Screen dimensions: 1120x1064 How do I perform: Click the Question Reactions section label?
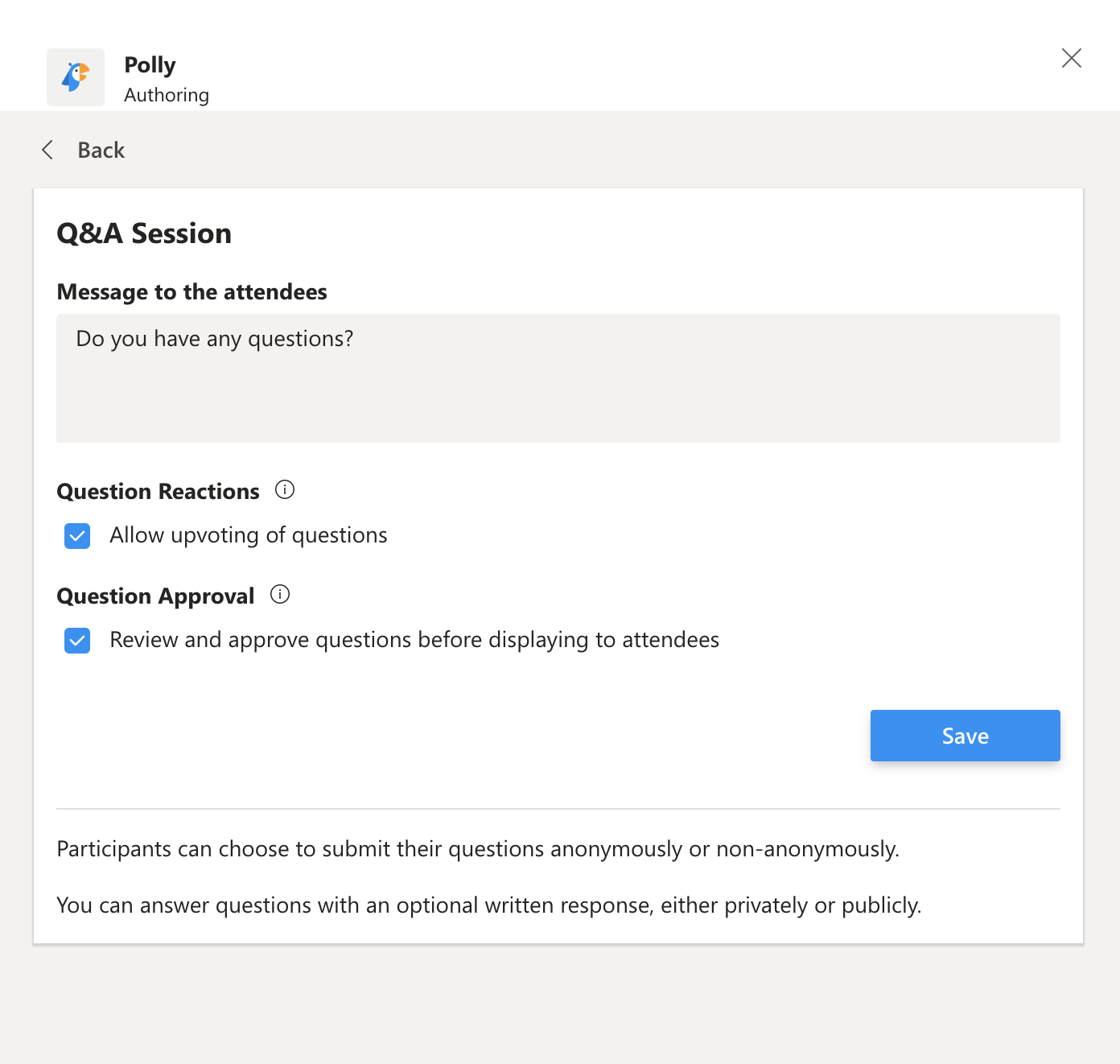[x=157, y=490]
